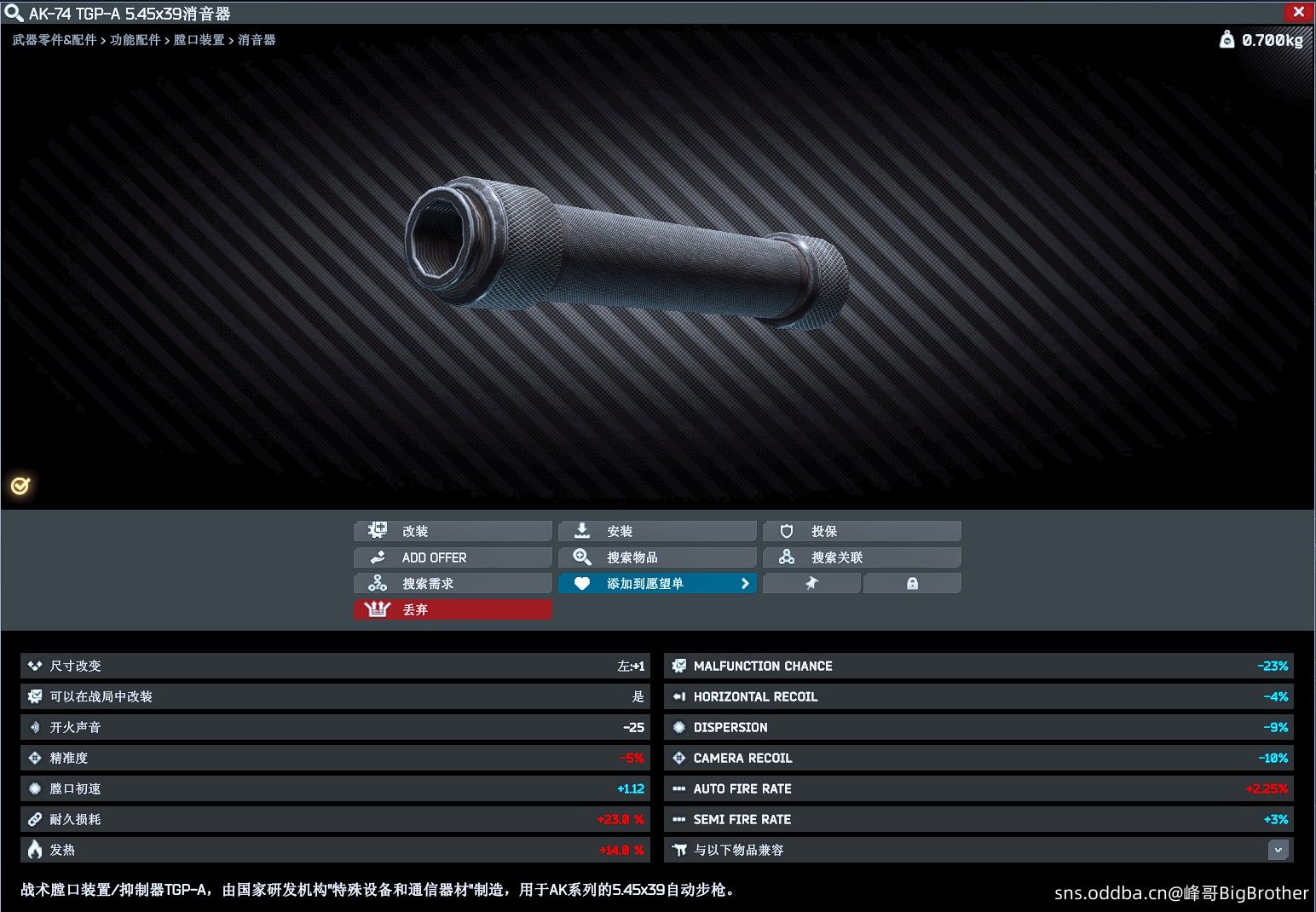
Task: Expand the 添加到愿望单 submenu arrow
Action: pos(745,583)
